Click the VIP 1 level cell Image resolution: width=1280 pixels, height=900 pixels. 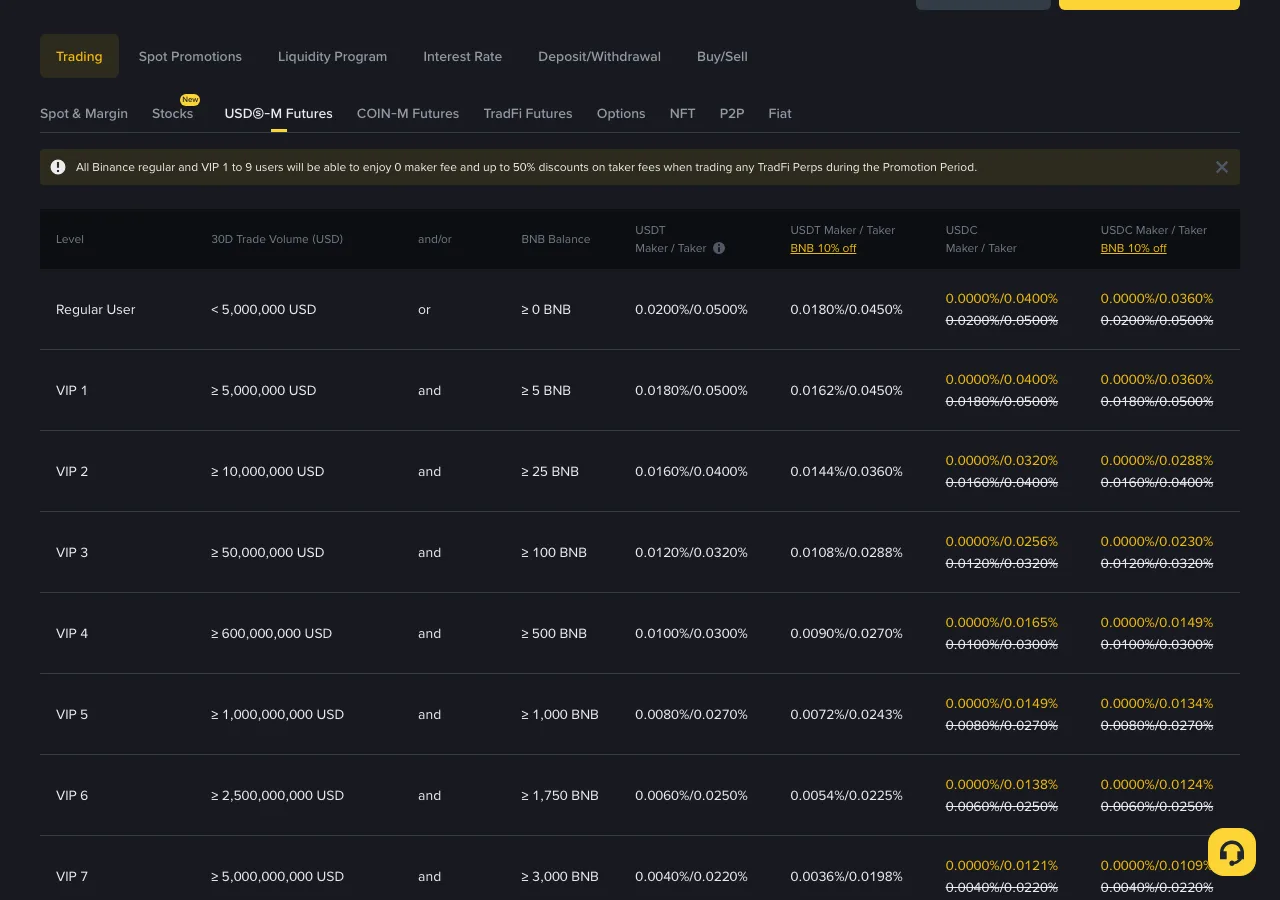72,390
